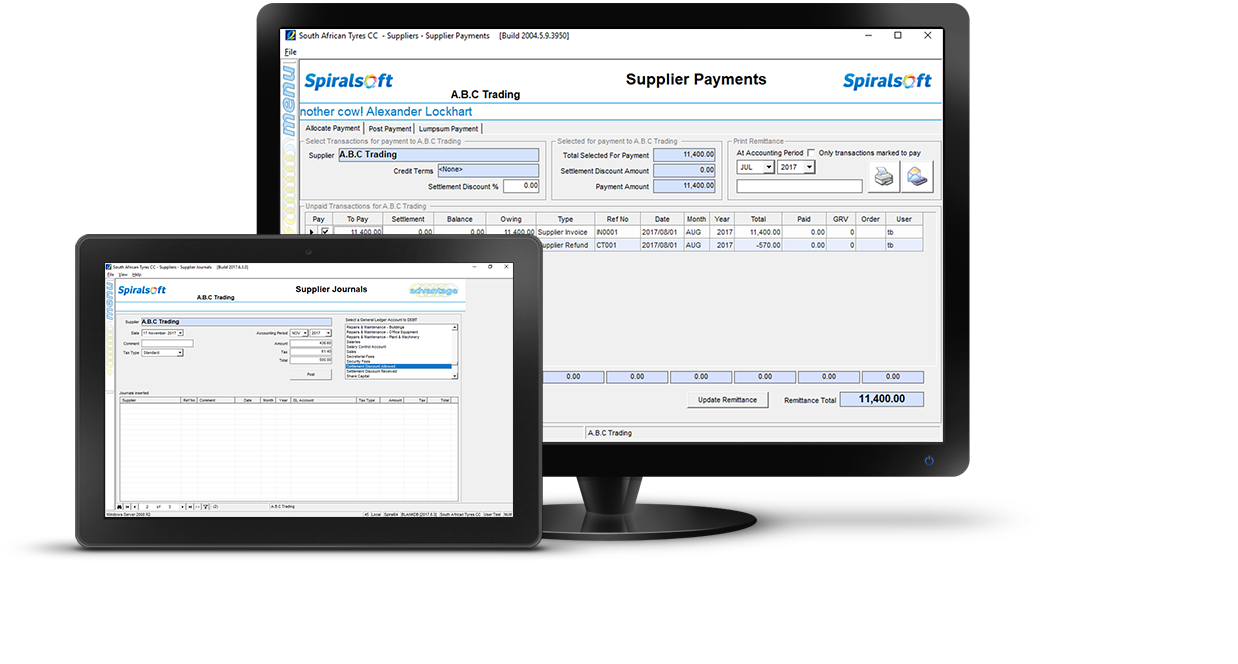Click the Remittance Total value 11,400.00
Screen dimensions: 1238x664
click(881, 399)
